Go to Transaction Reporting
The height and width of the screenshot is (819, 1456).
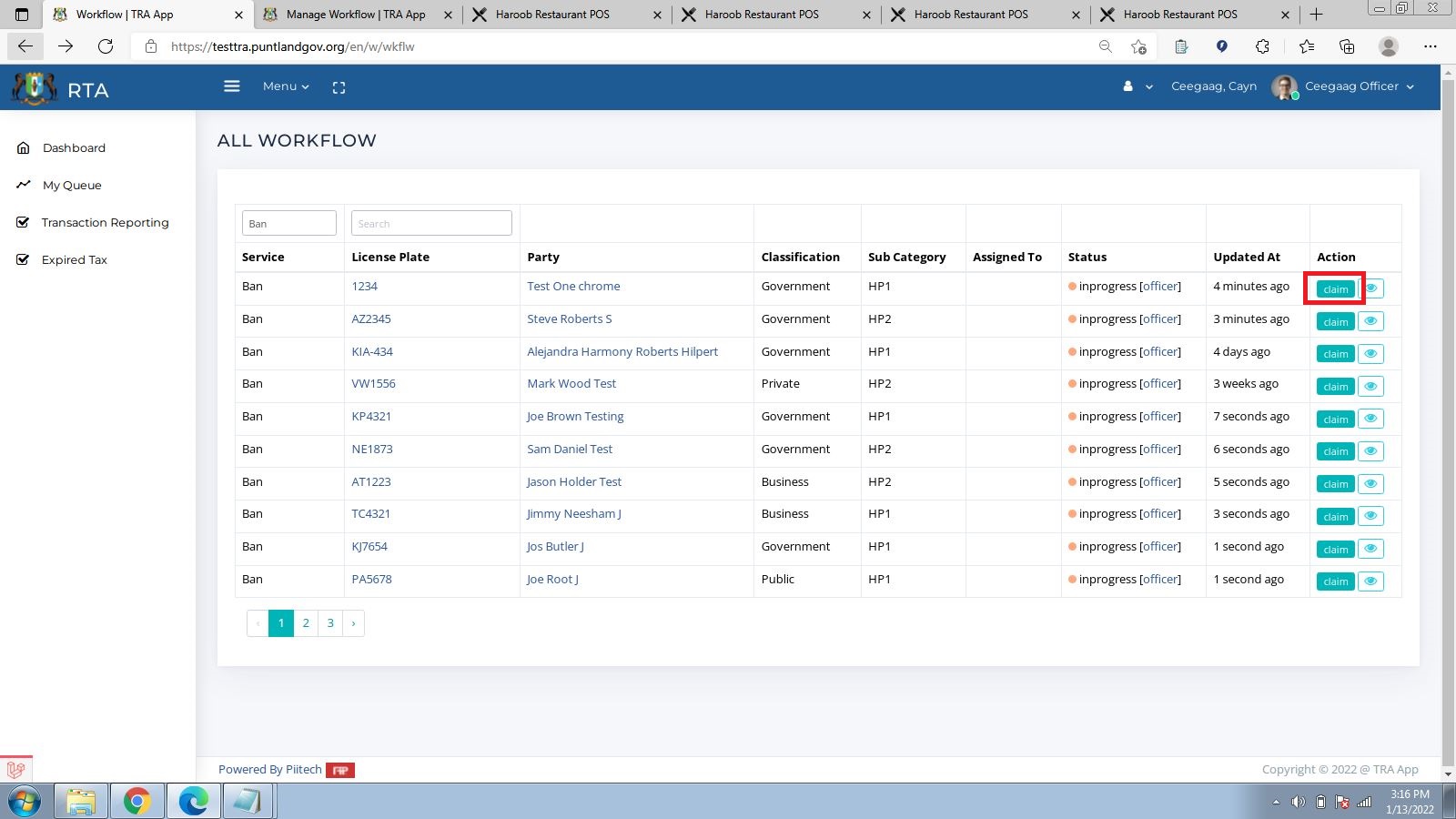click(105, 222)
